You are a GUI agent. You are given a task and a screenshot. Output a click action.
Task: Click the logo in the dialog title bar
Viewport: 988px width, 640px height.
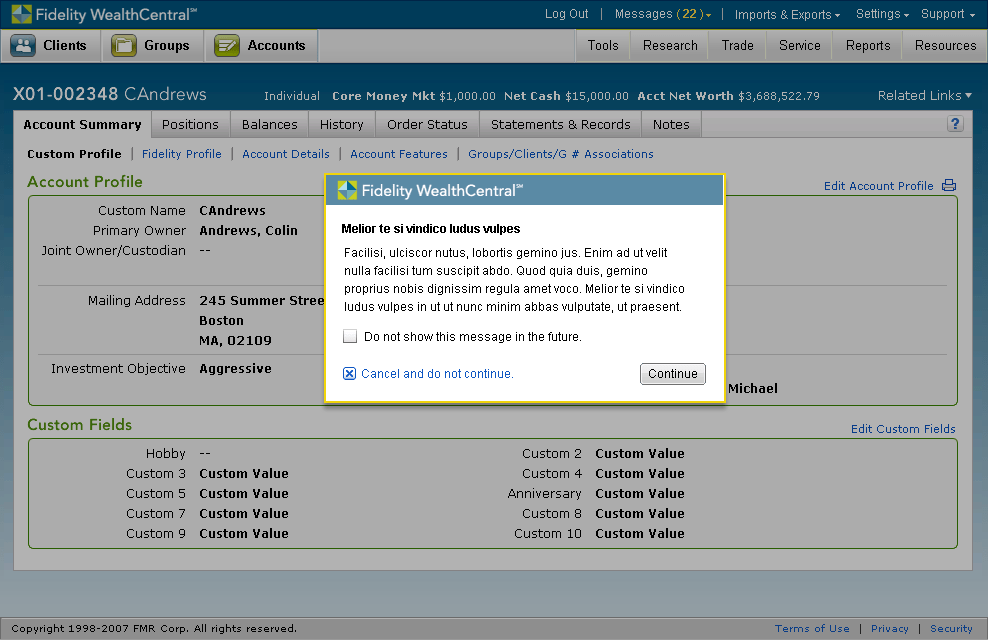tap(347, 190)
